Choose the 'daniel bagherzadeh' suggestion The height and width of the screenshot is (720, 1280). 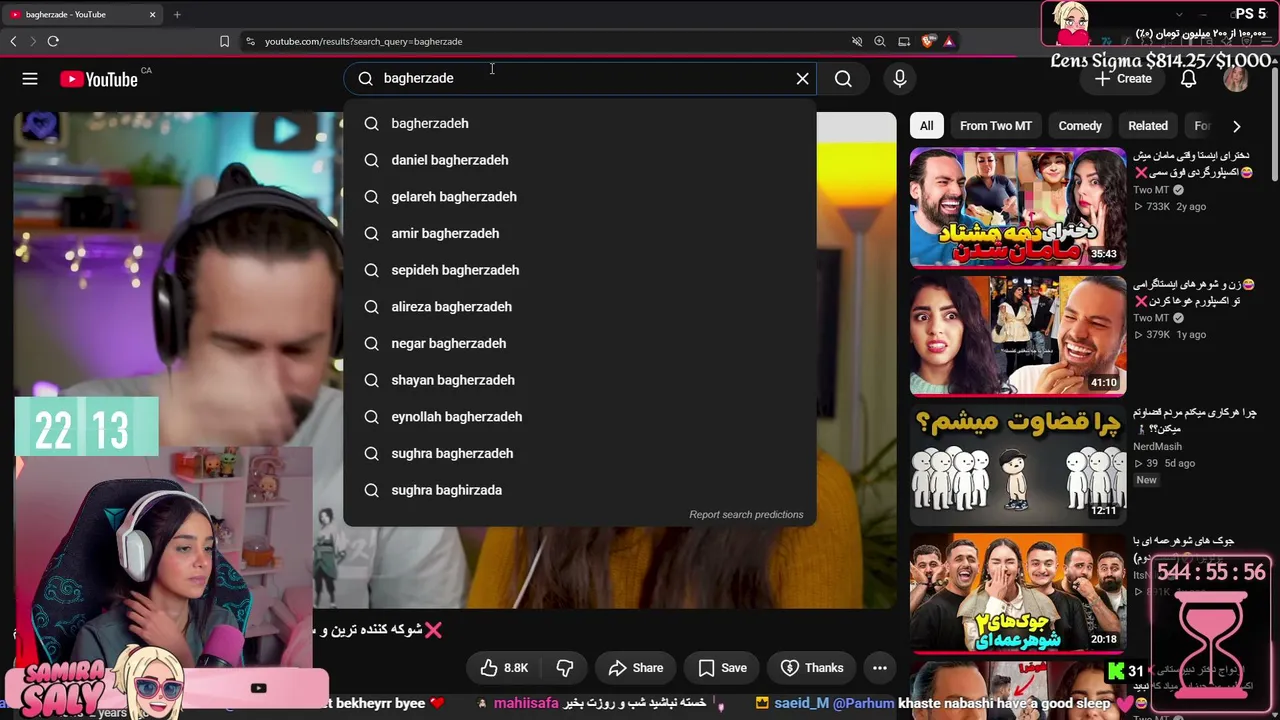point(580,160)
